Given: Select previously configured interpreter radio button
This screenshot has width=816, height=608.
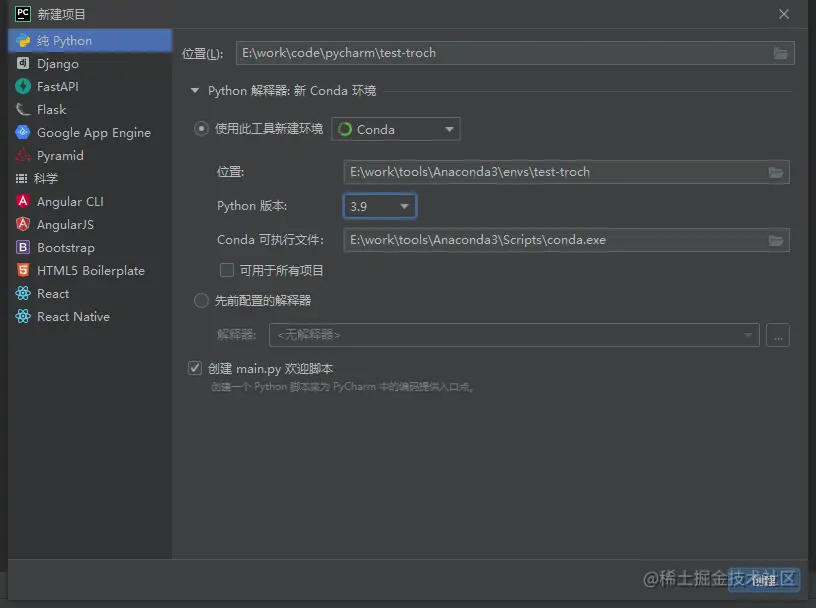Looking at the screenshot, I should coord(201,300).
